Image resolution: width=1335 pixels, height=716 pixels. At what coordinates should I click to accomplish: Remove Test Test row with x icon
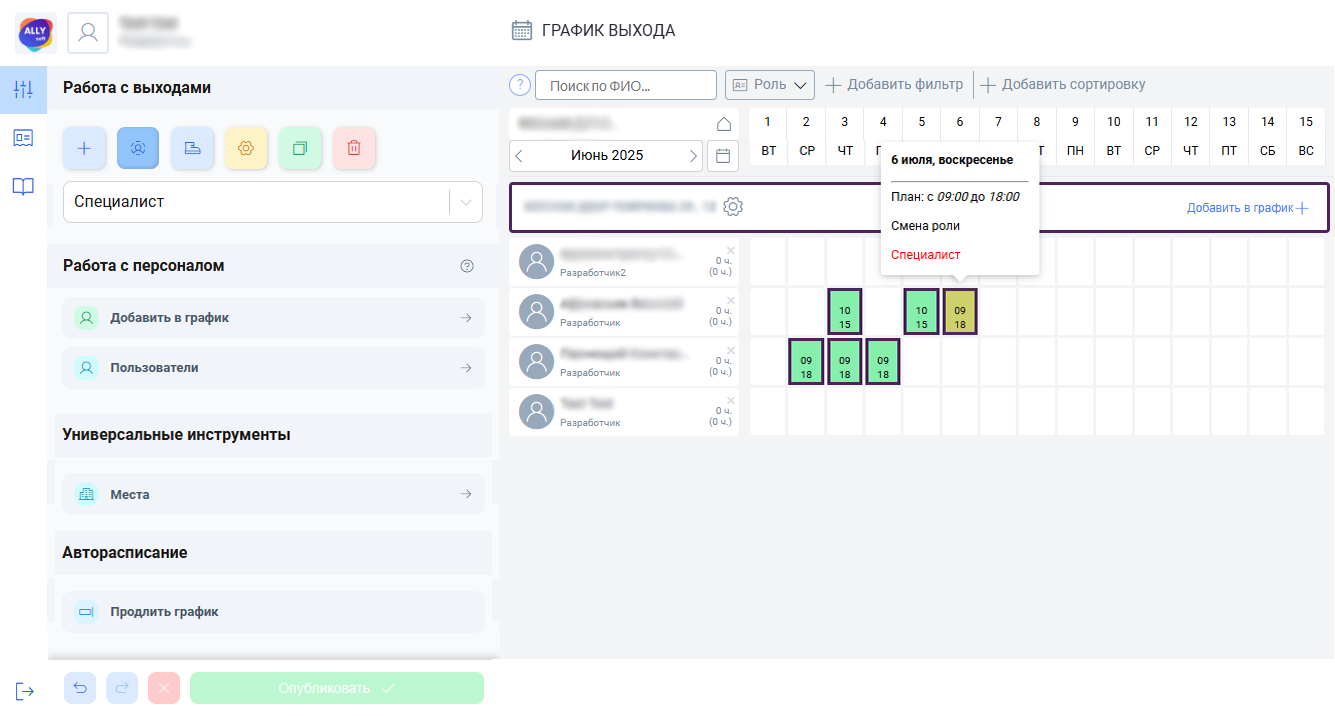(730, 400)
